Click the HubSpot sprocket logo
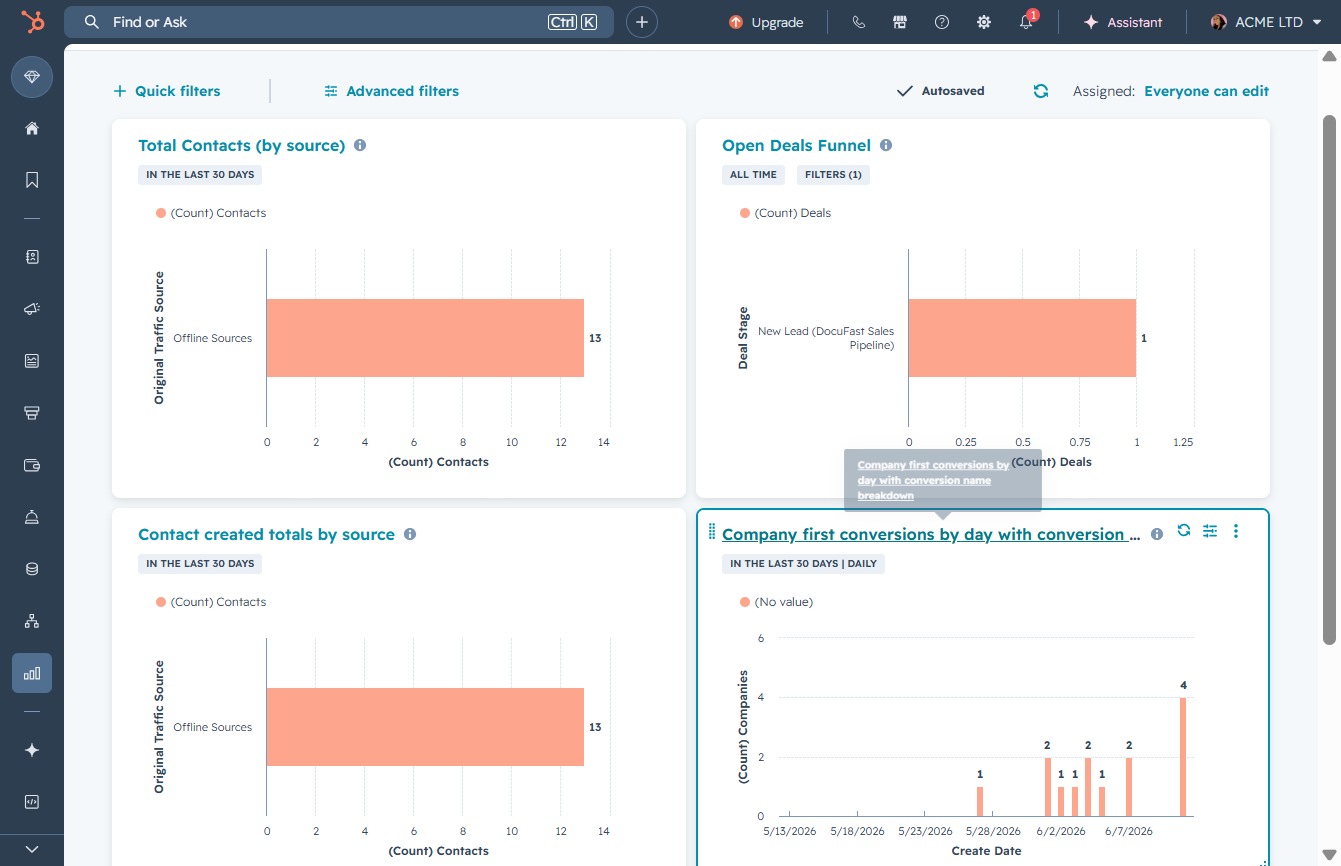Screen dimensions: 1341x866 pyautogui.click(x=32, y=22)
